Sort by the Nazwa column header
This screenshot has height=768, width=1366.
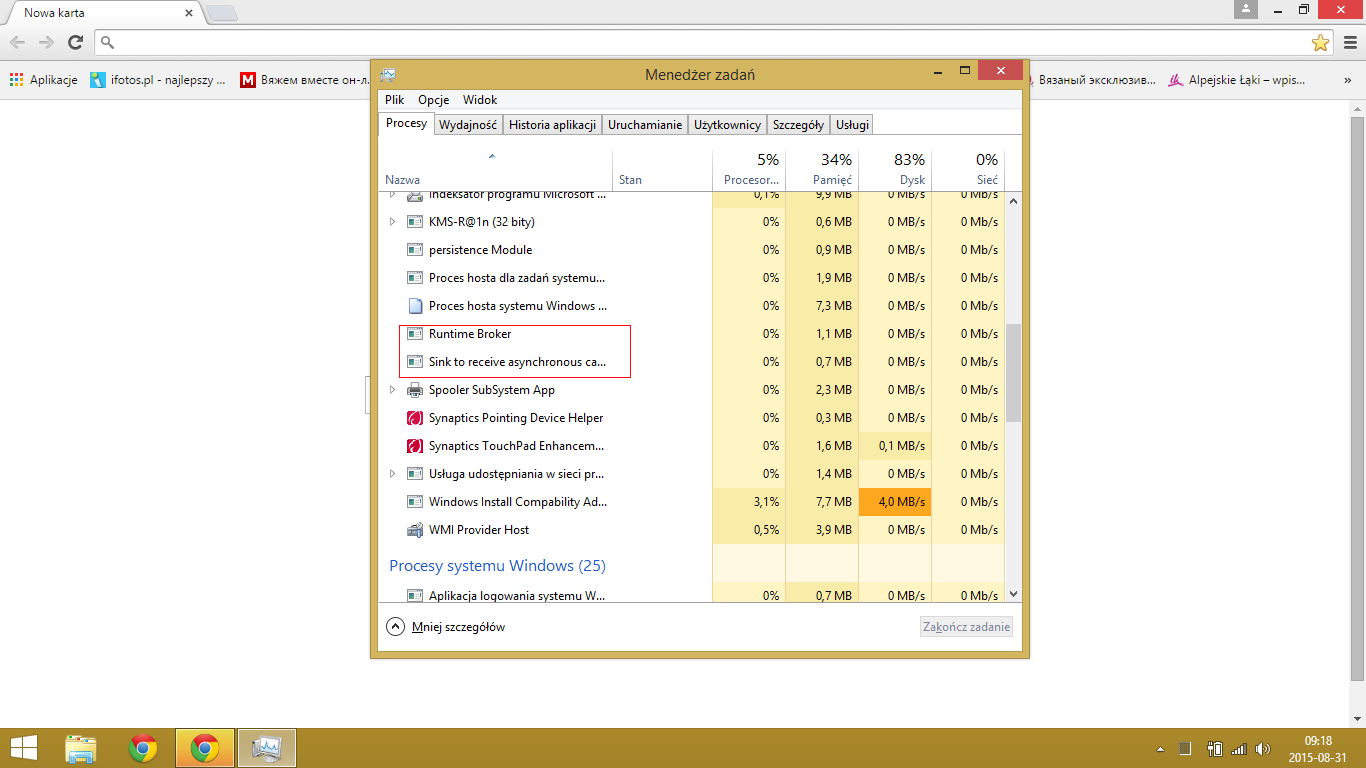click(495, 170)
